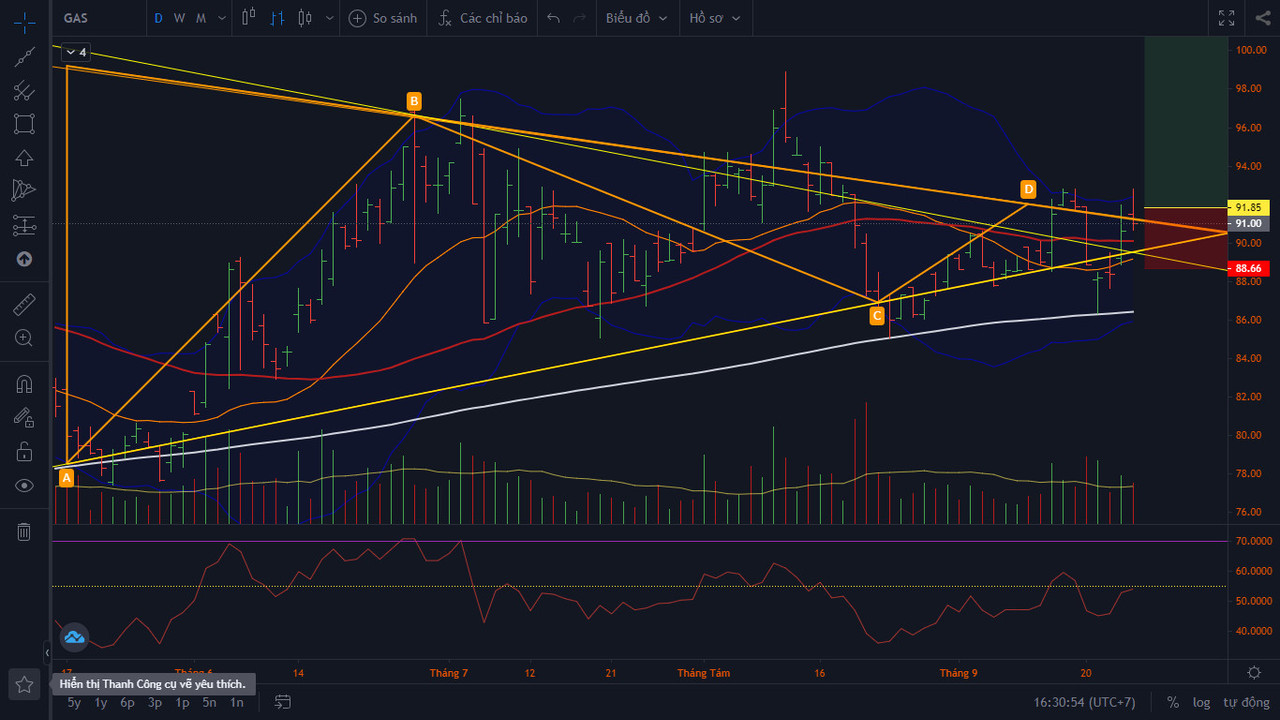This screenshot has height=720, width=1280.
Task: Open the Hồ sơ dropdown menu
Action: (x=715, y=18)
